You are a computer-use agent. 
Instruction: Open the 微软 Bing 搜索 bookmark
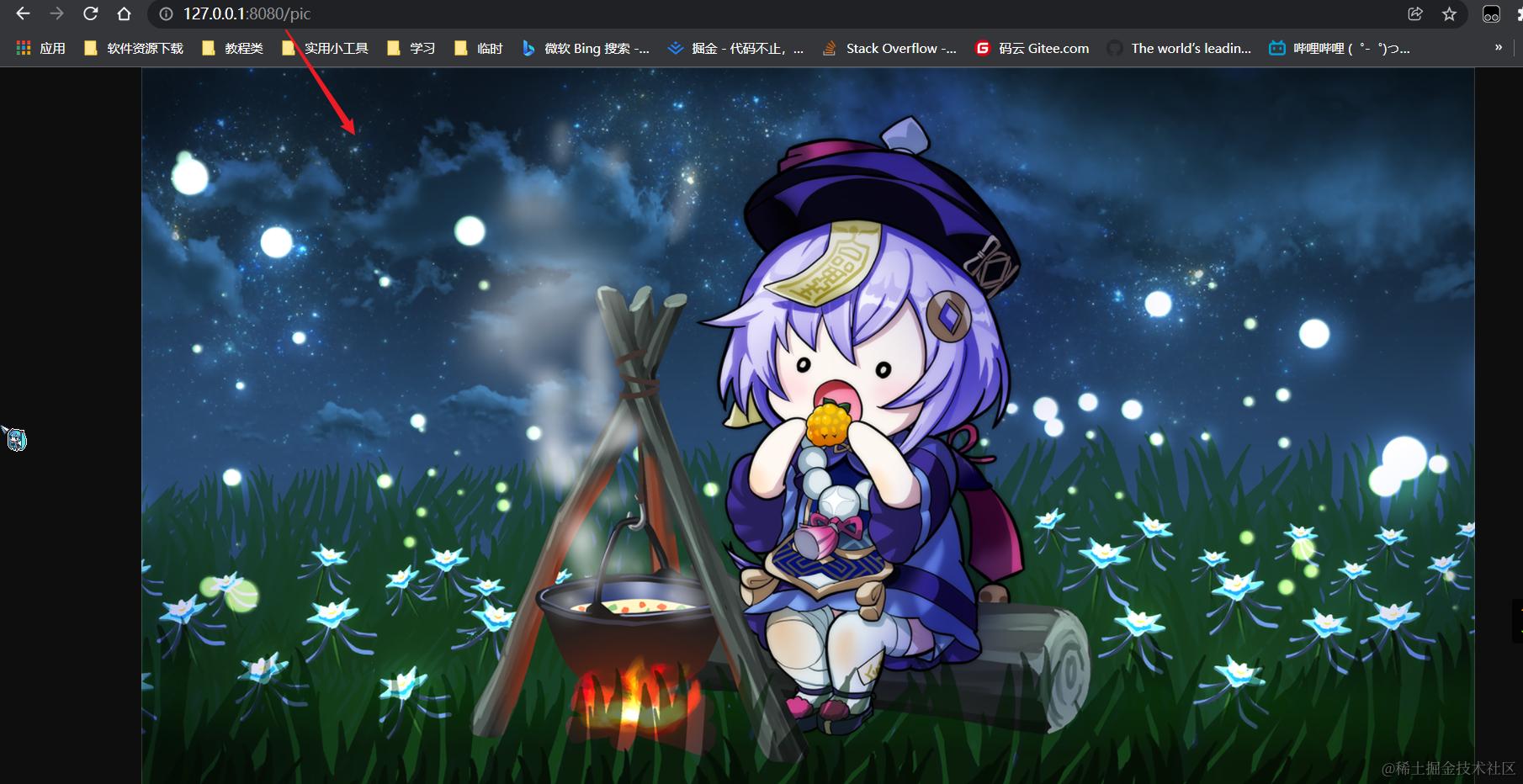click(586, 48)
